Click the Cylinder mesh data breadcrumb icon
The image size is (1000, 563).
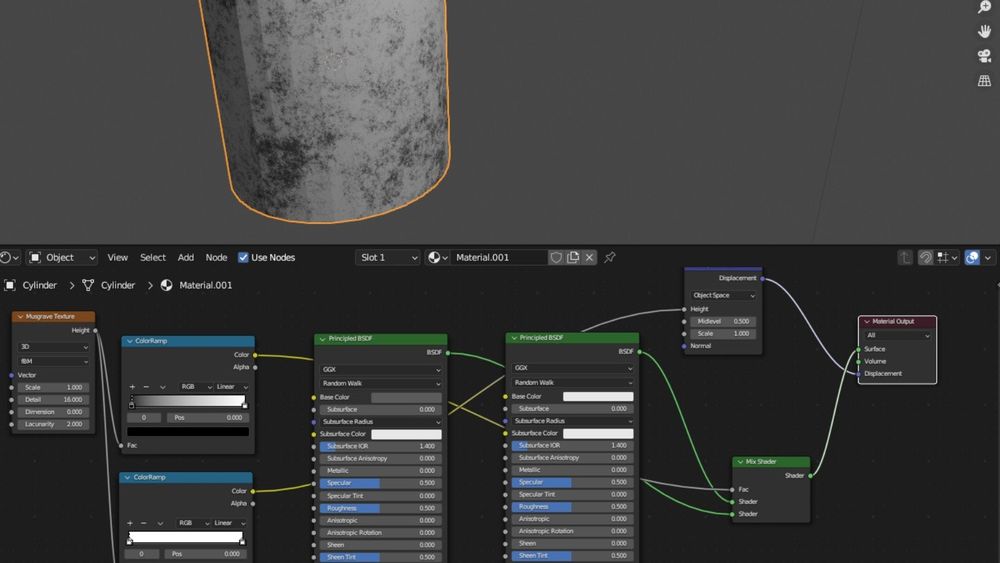(x=88, y=285)
